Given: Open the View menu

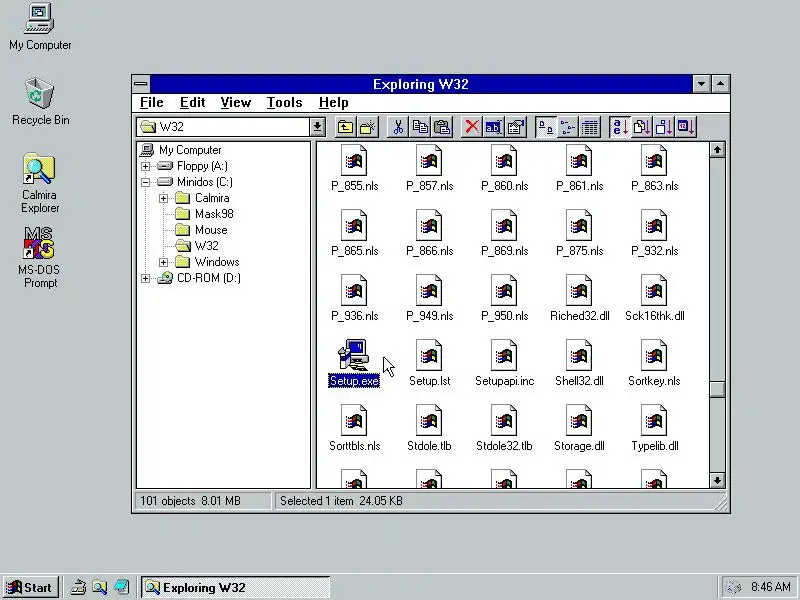Looking at the screenshot, I should pyautogui.click(x=236, y=103).
